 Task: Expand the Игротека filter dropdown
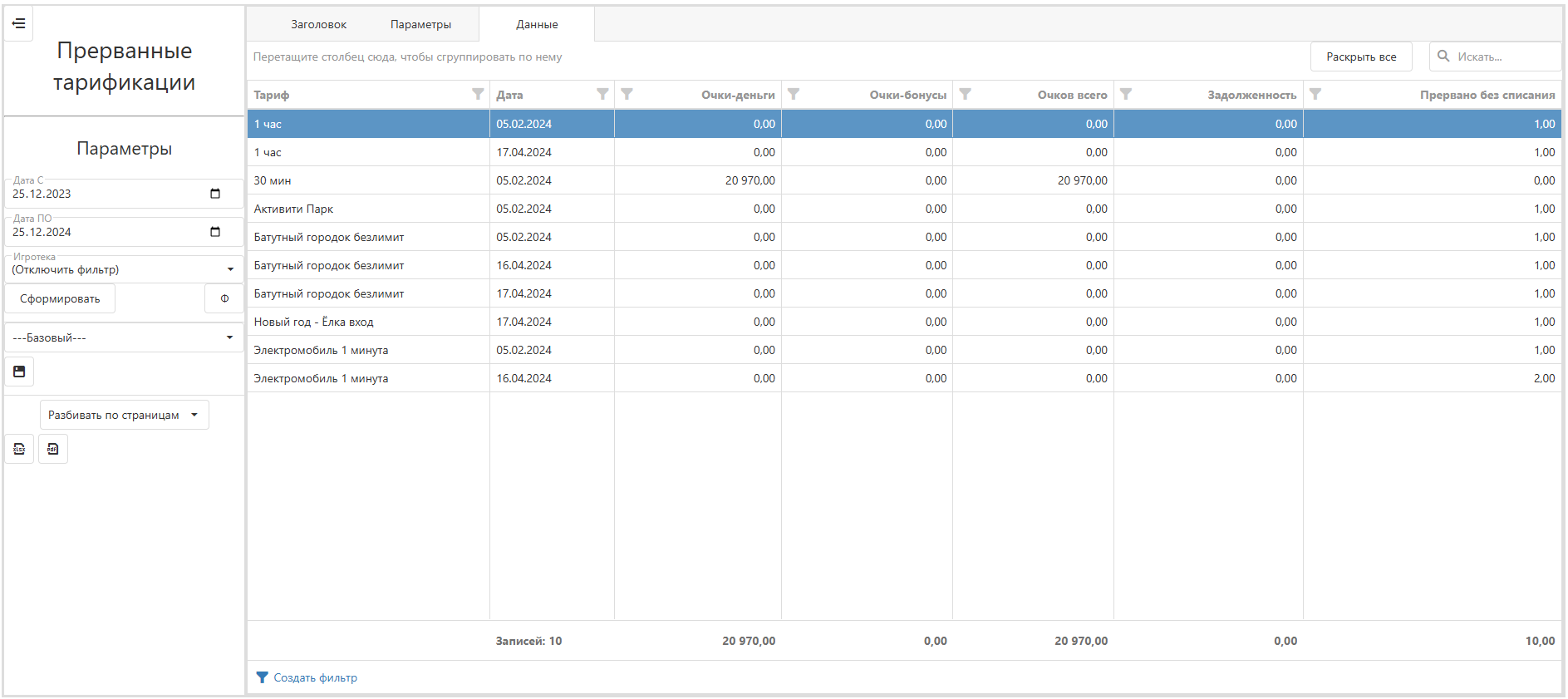(x=230, y=269)
